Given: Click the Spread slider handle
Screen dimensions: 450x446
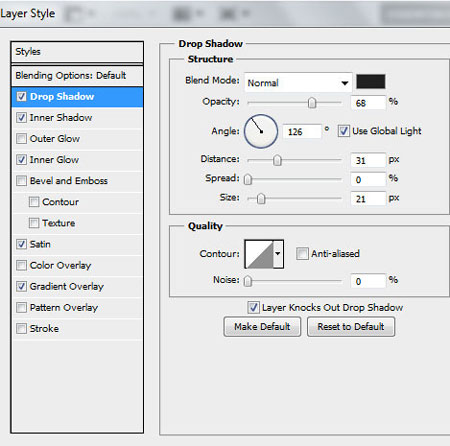Looking at the screenshot, I should [x=248, y=179].
